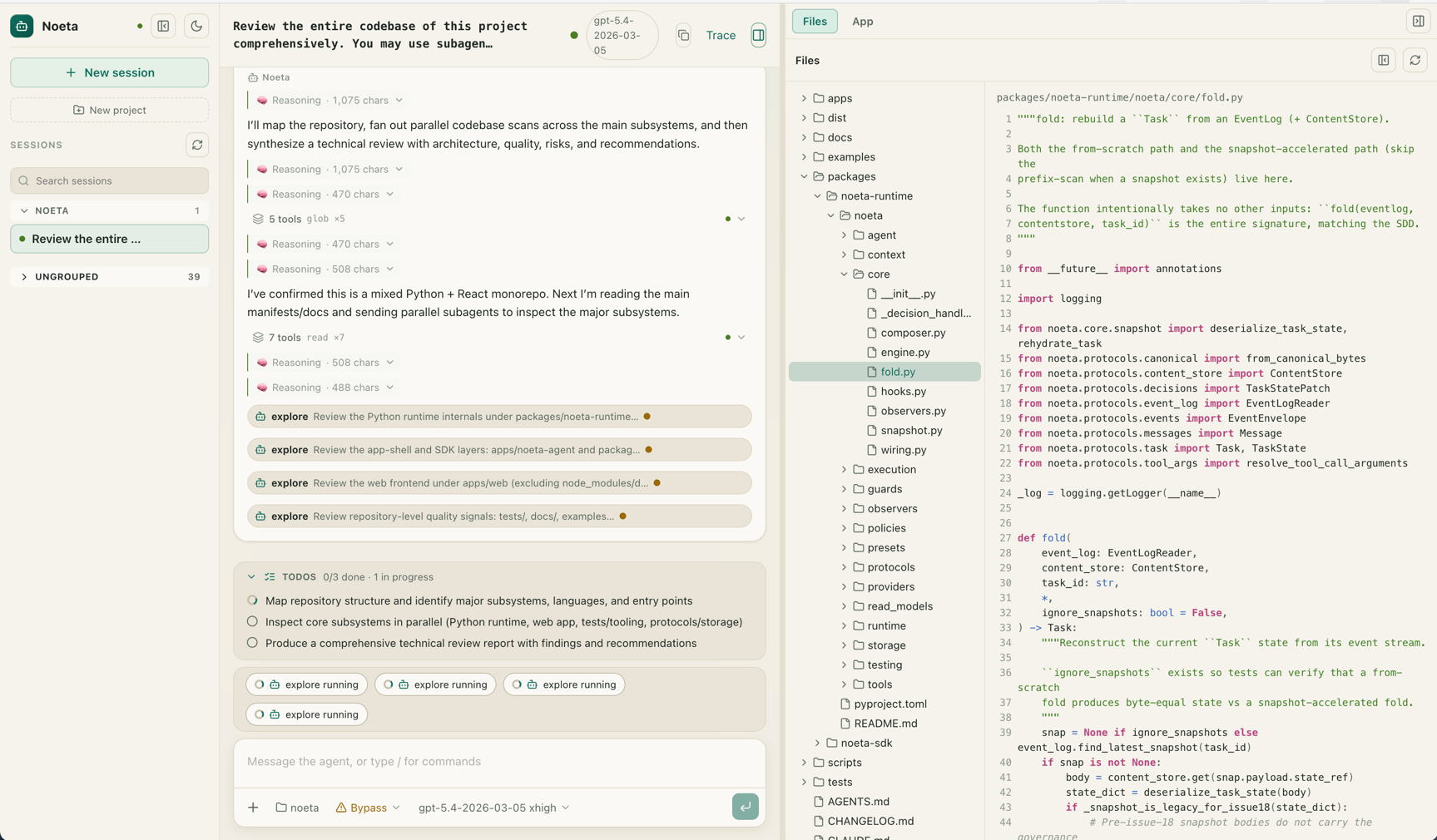Expand the first Reasoning 1,075 chars block
Viewport: 1437px width, 840px height.
pos(330,100)
